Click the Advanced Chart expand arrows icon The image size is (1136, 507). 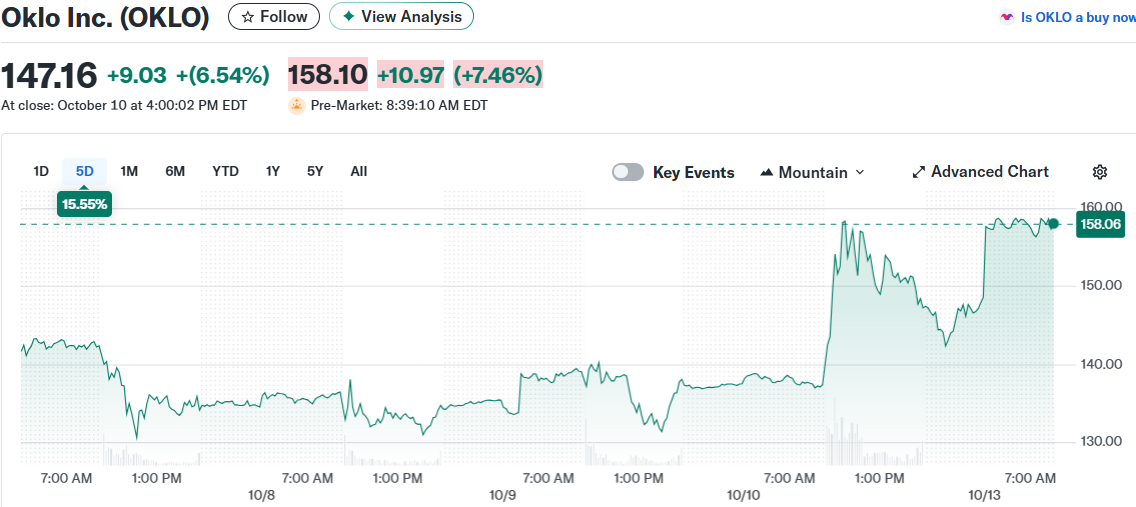click(919, 172)
